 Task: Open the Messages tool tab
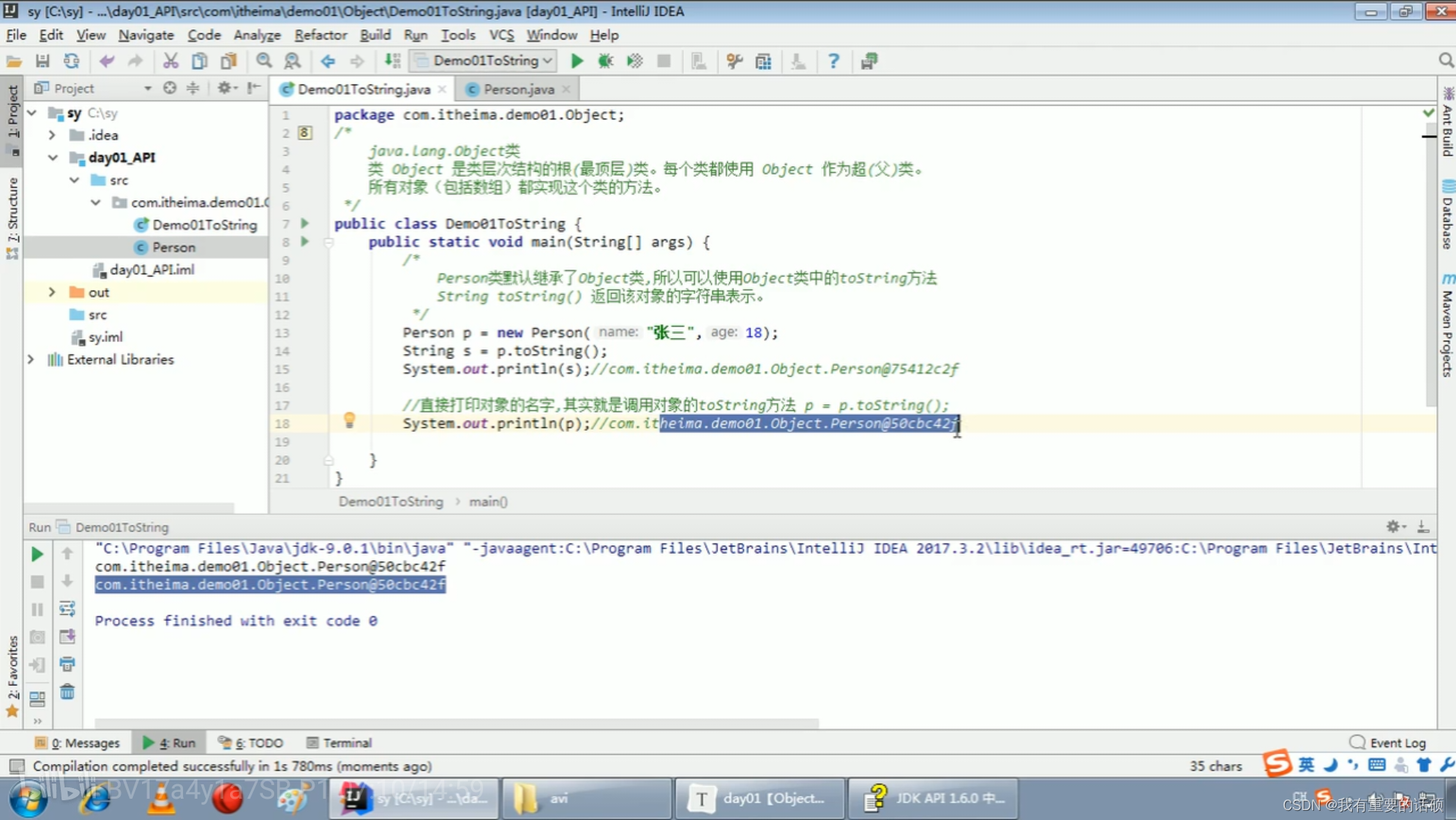tap(77, 743)
